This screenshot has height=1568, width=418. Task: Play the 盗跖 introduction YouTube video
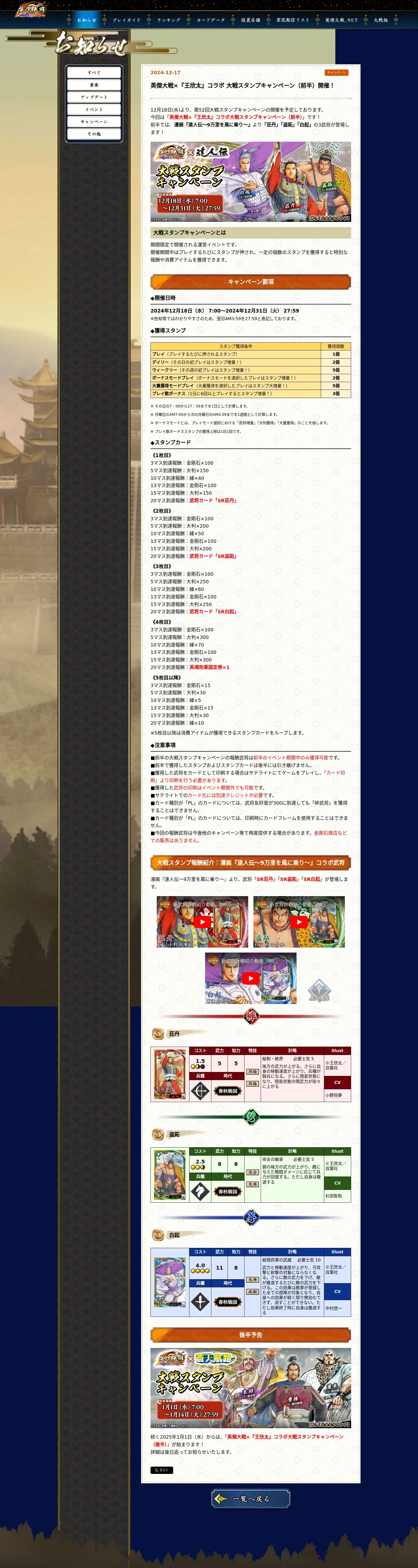coord(299,921)
